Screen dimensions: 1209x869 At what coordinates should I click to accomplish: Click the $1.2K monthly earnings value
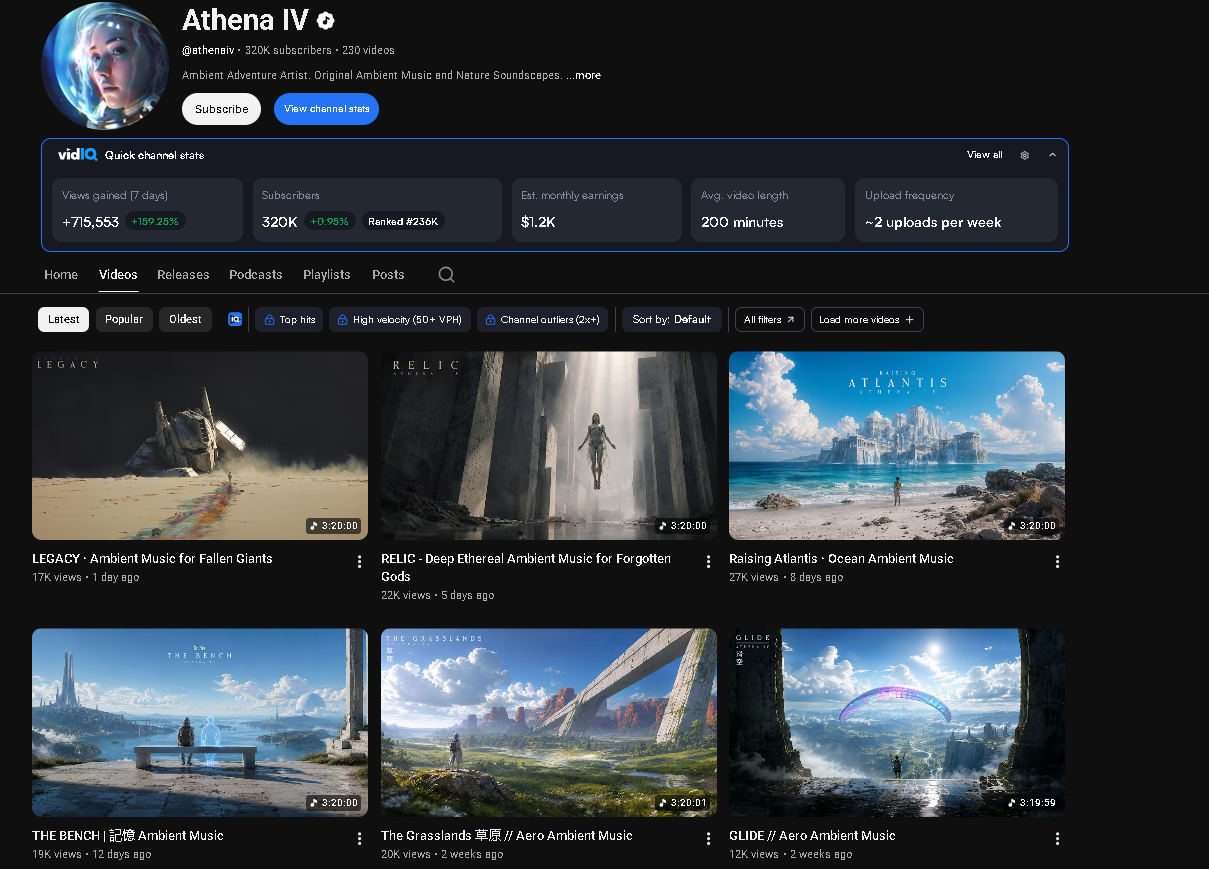538,222
